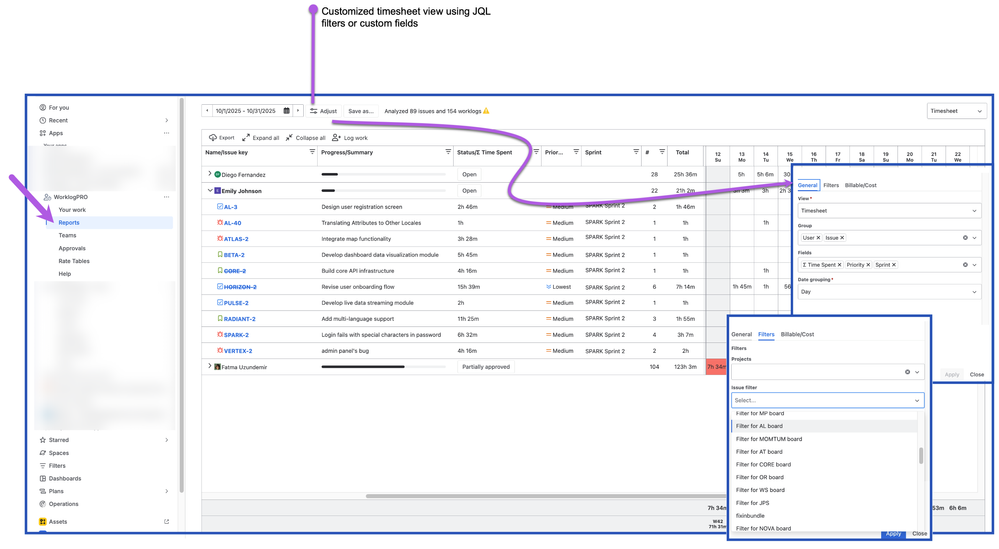Filter the Progress/Summary column
Image resolution: width=999 pixels, height=549 pixels.
pyautogui.click(x=448, y=152)
